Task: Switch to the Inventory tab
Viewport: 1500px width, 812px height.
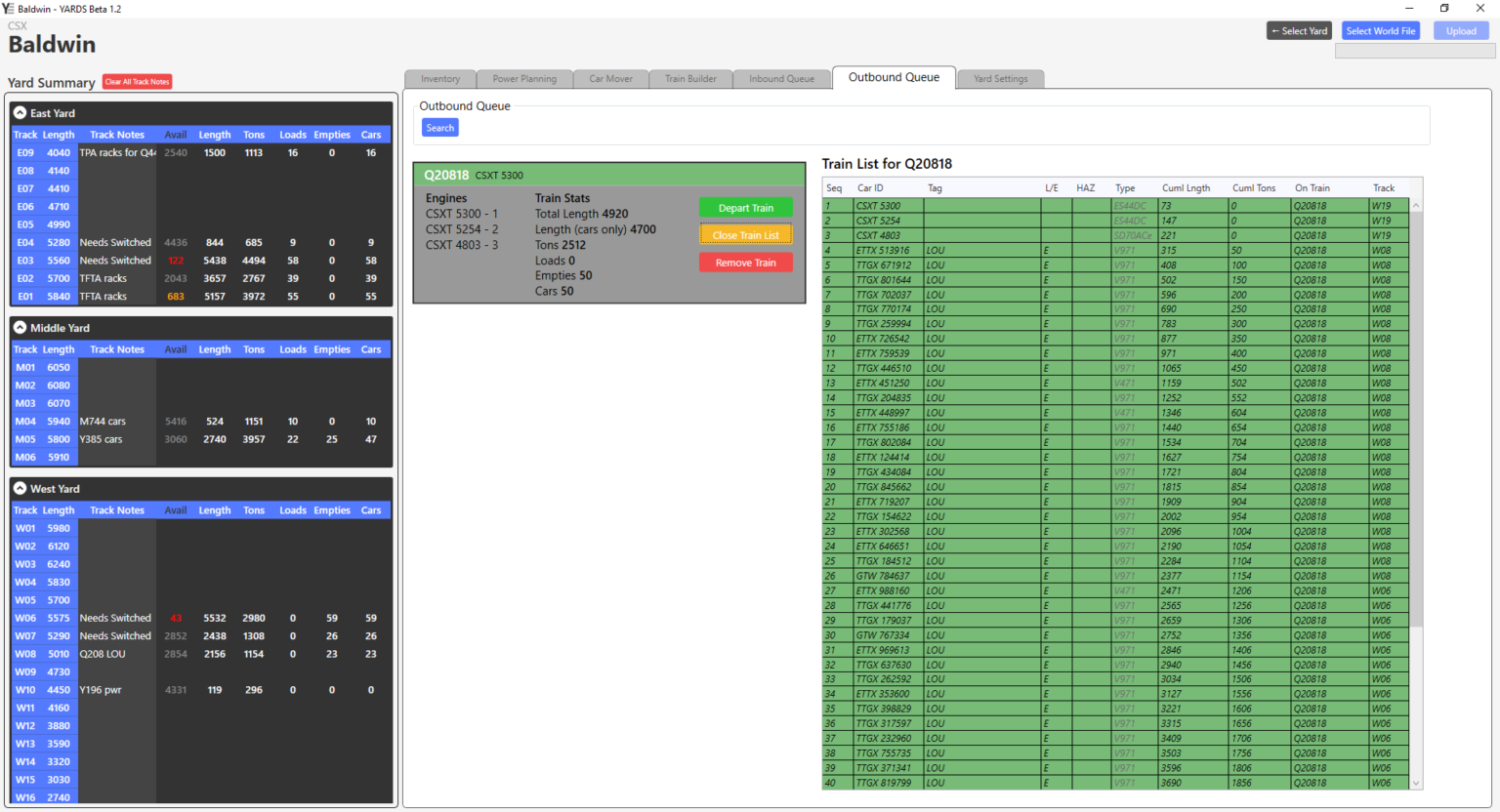Action: [x=440, y=78]
